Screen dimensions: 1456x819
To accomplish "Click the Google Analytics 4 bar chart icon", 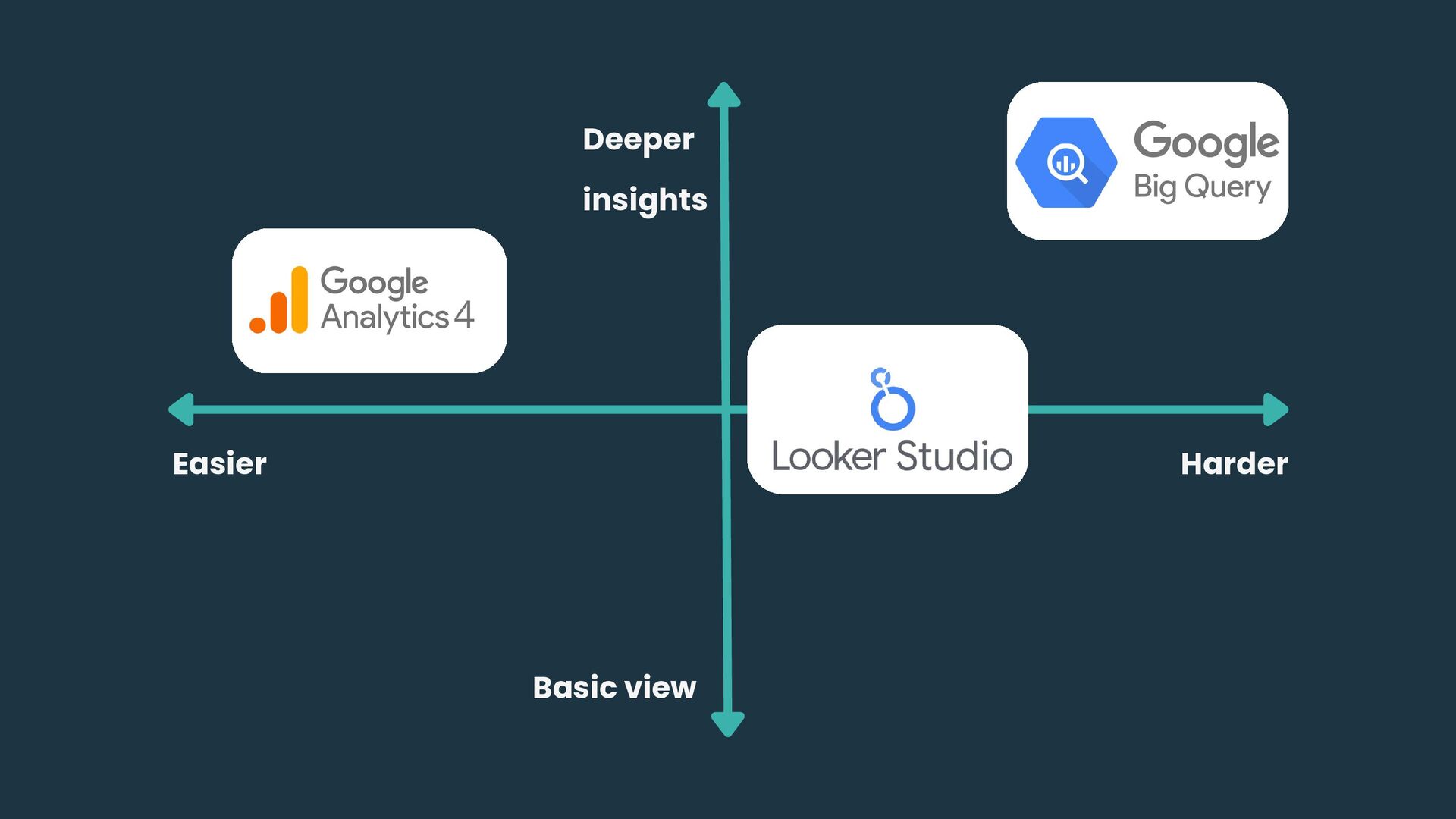I will [x=279, y=300].
